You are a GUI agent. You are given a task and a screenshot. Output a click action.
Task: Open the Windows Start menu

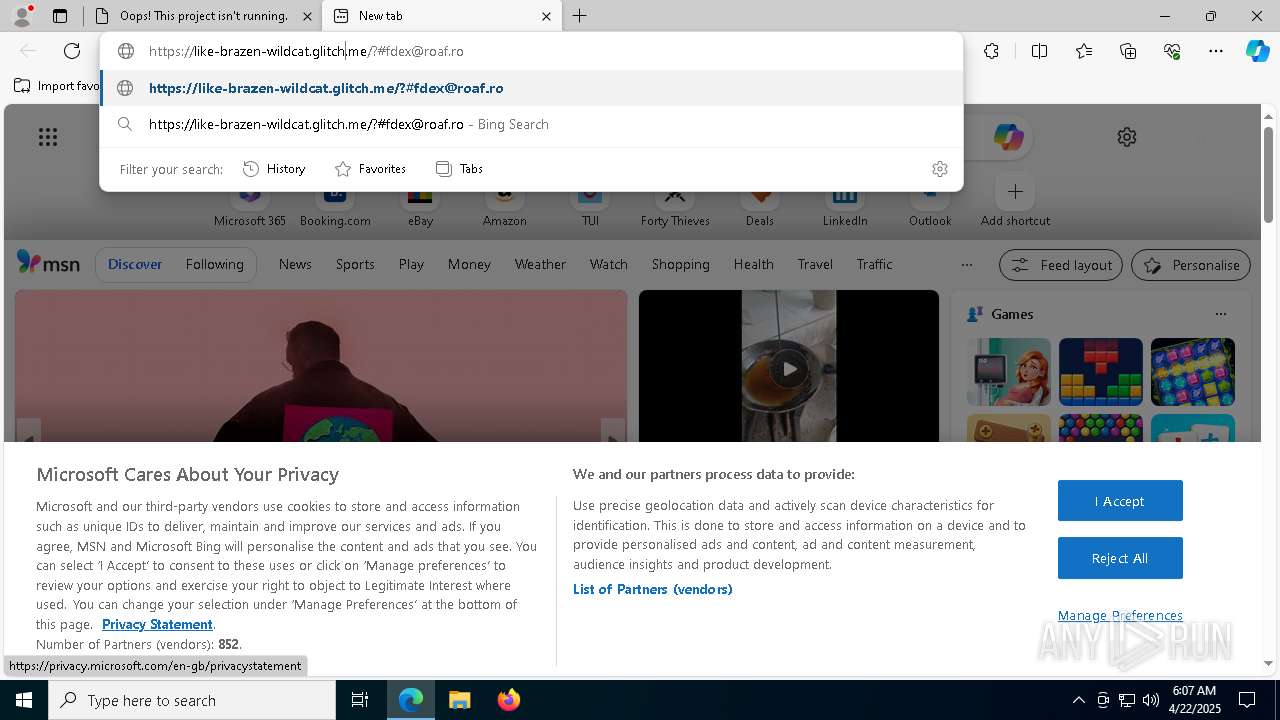click(x=24, y=700)
